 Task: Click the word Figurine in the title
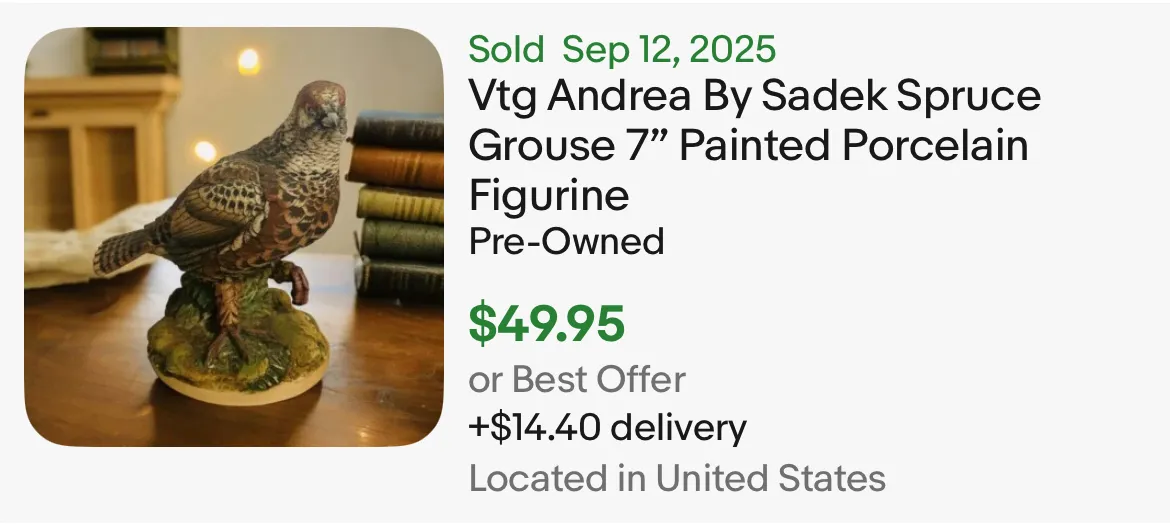[x=549, y=194]
